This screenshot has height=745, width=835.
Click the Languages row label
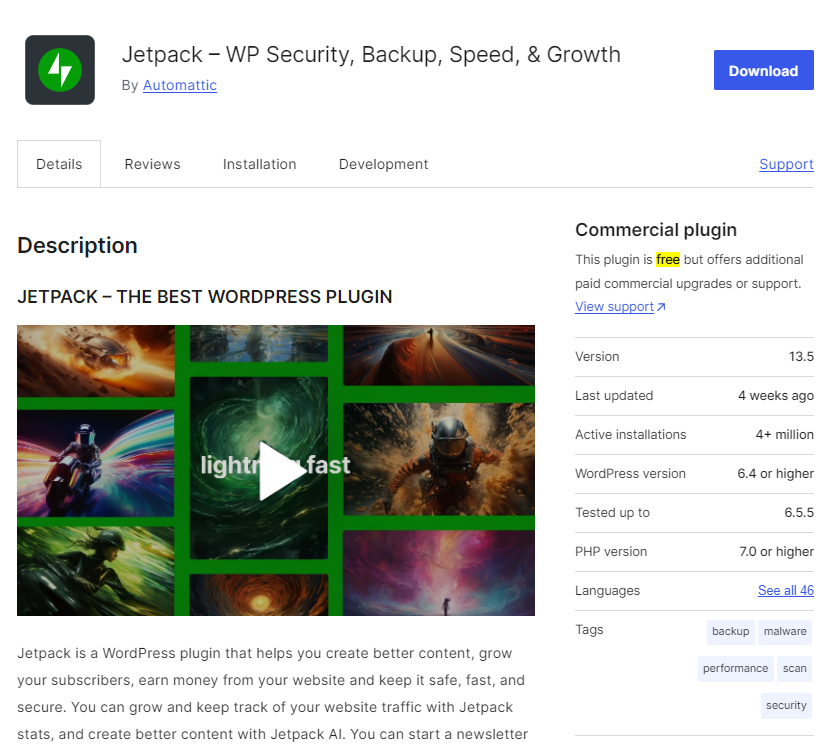(607, 591)
